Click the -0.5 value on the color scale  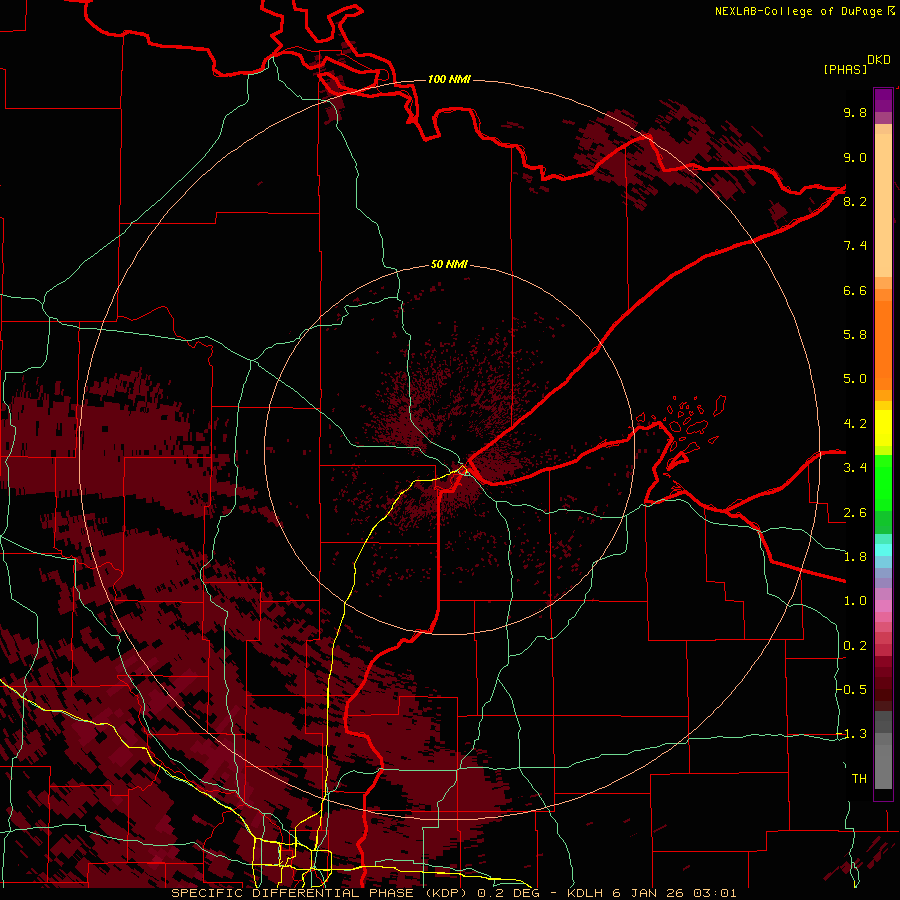[851, 689]
